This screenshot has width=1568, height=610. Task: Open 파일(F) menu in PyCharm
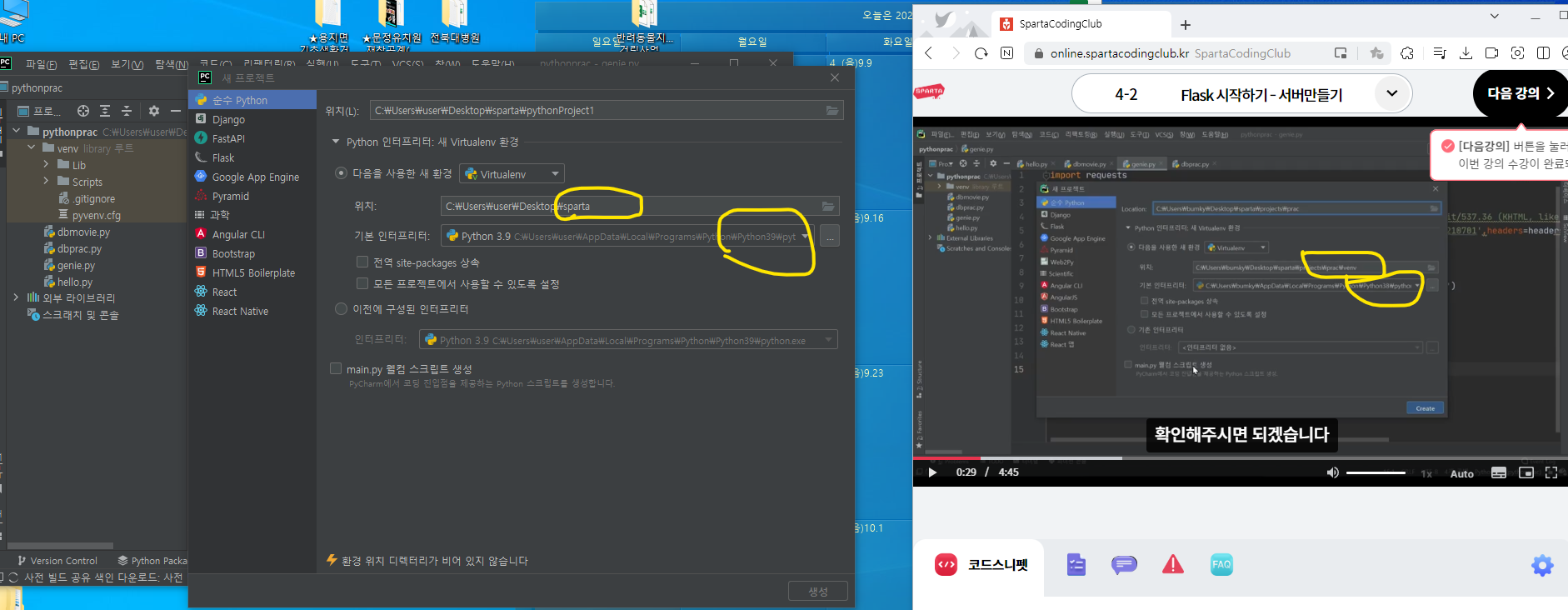pos(41,64)
